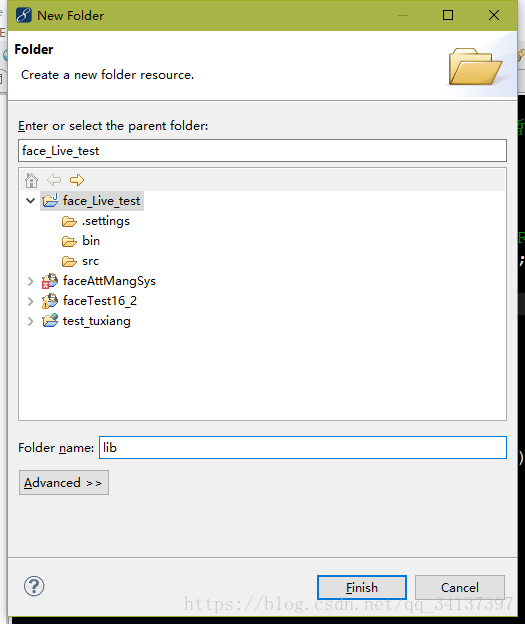Select the bin folder label

tap(91, 241)
